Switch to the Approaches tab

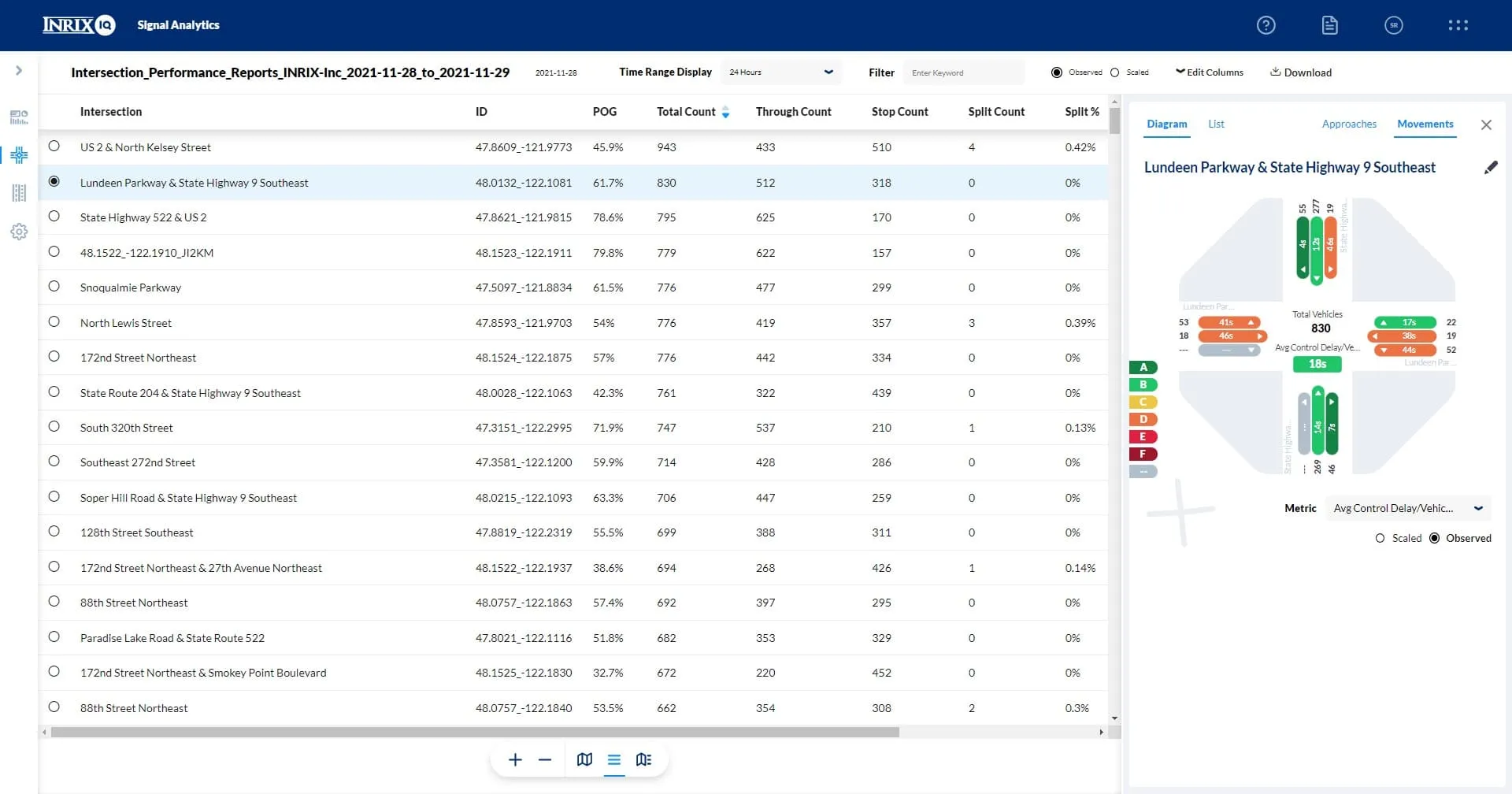1349,124
